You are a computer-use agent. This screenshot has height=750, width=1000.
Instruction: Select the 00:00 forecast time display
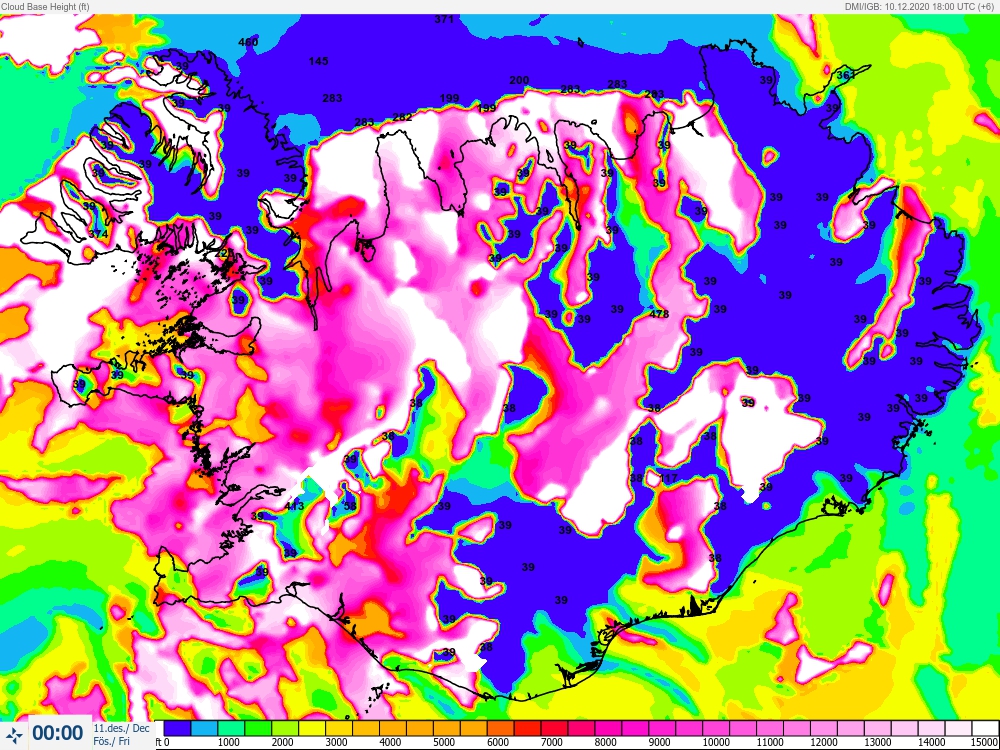click(x=57, y=733)
